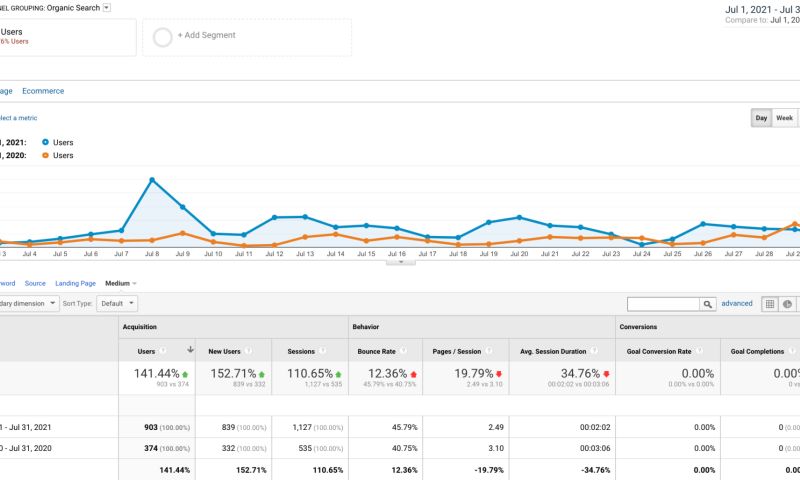
Task: Click the search magnifier icon in table filter
Action: (x=708, y=304)
